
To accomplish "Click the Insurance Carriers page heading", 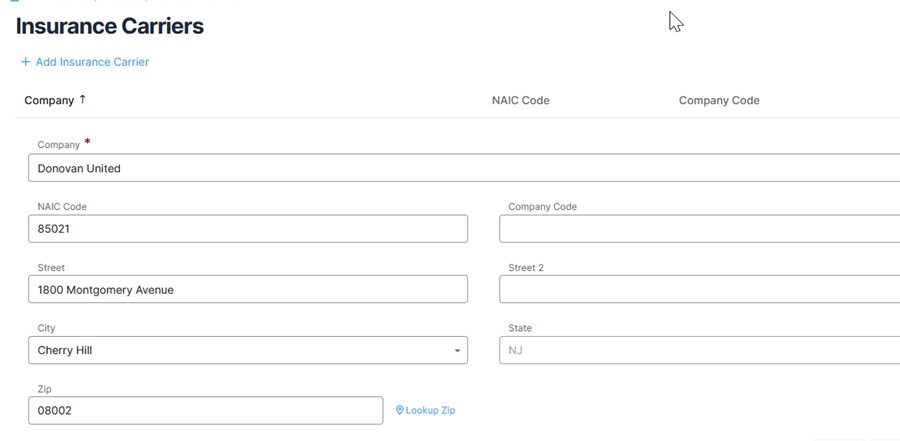I will 110,26.
